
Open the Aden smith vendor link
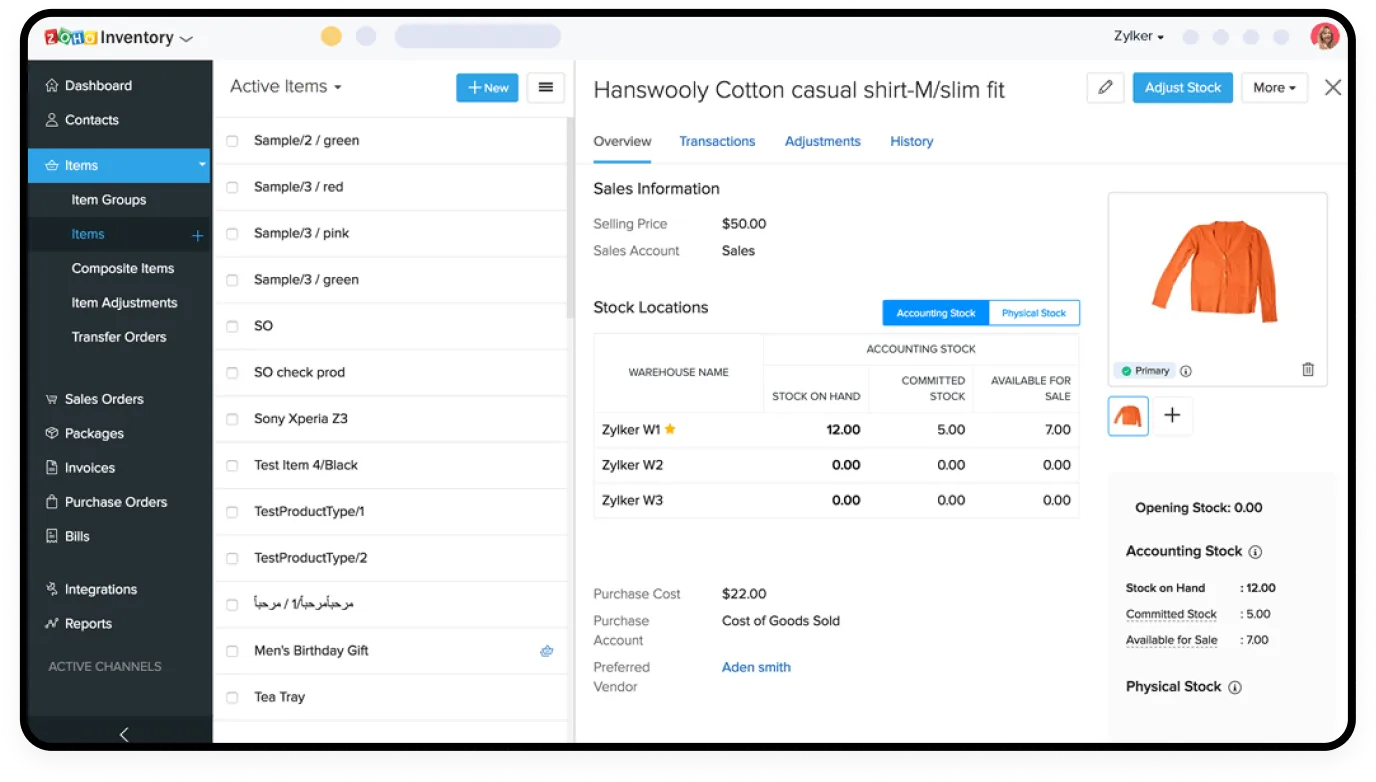point(756,667)
